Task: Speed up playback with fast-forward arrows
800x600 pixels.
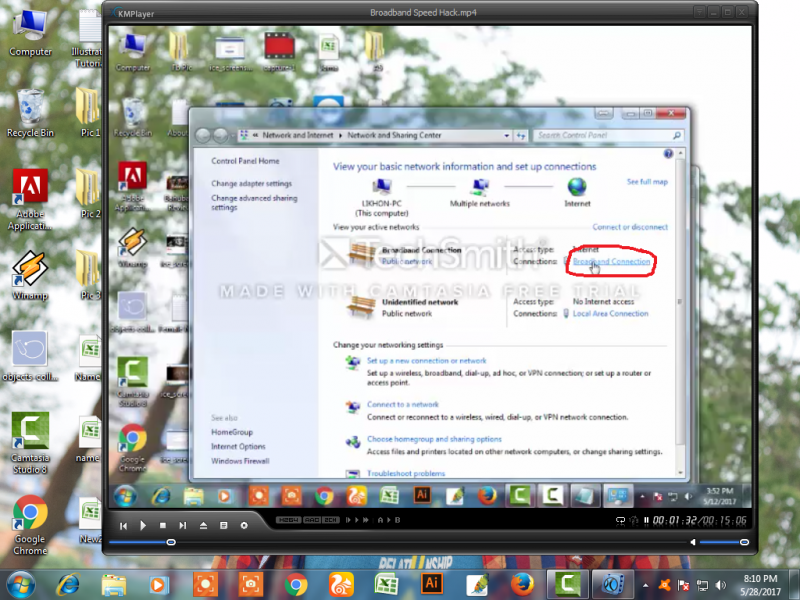Action: pyautogui.click(x=366, y=520)
